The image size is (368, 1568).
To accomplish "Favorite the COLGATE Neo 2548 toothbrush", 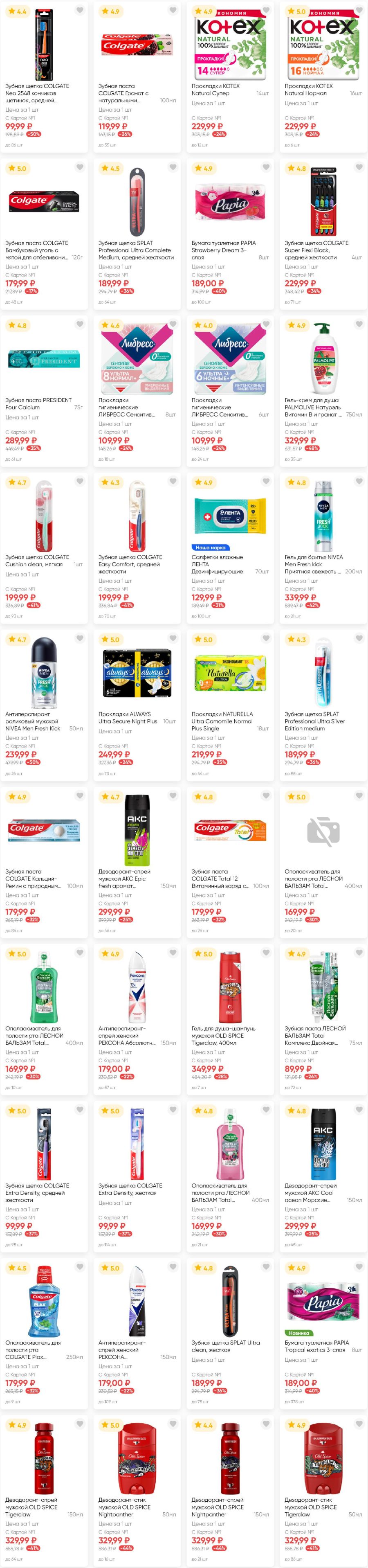I will [x=80, y=10].
